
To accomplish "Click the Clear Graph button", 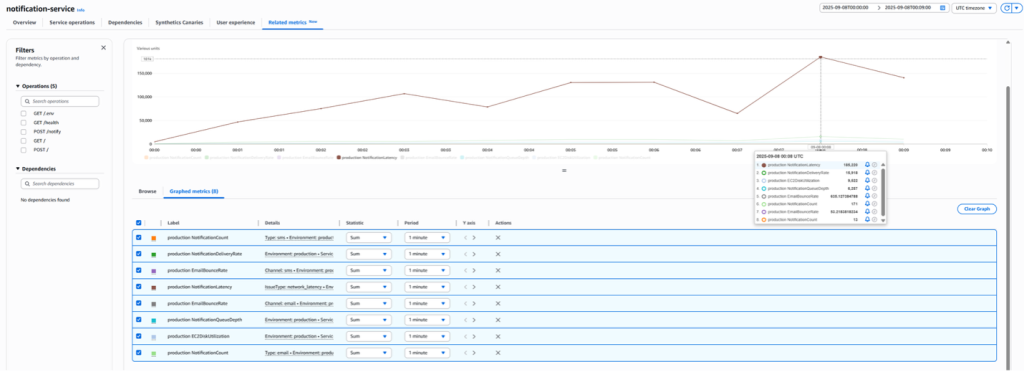I will coord(977,209).
